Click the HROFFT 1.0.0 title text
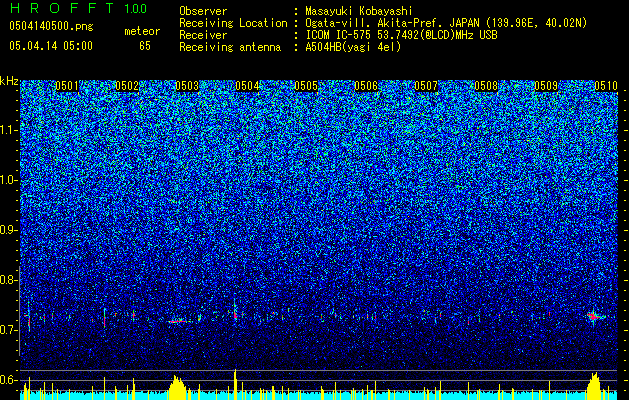This screenshot has width=629, height=400. point(78,8)
